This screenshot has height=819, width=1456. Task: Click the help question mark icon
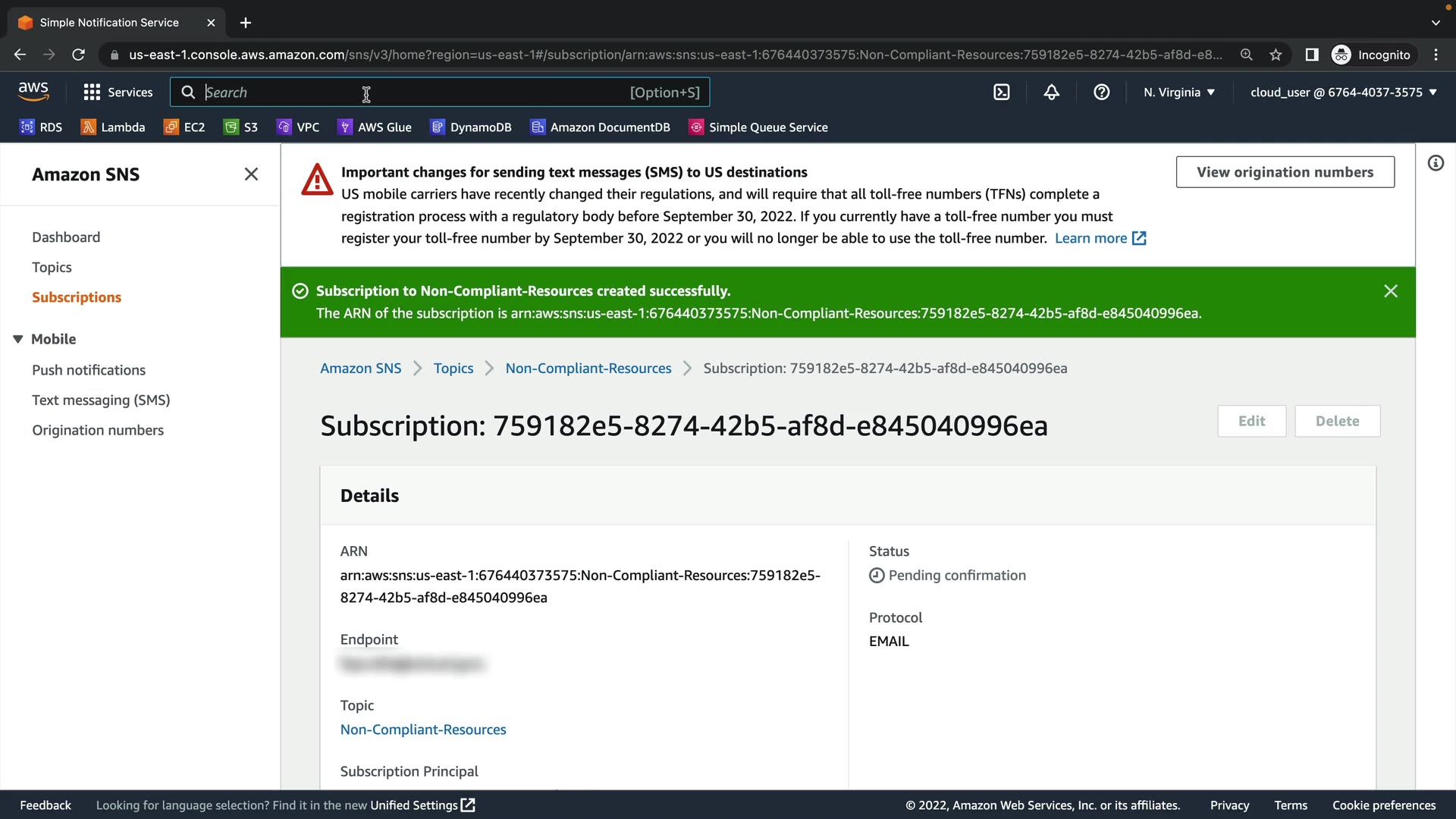(x=1101, y=93)
